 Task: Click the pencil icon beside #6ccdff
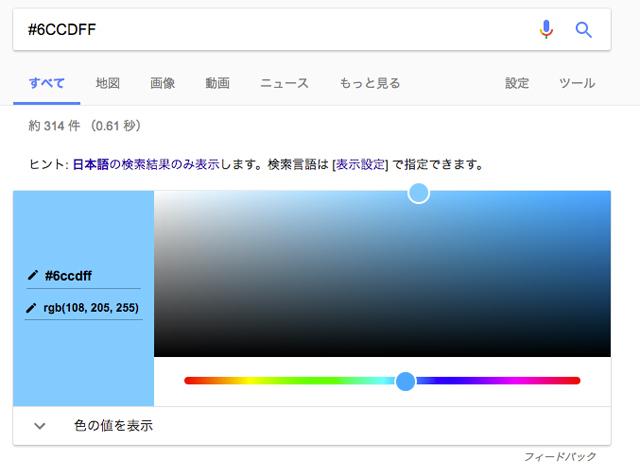pyautogui.click(x=33, y=275)
